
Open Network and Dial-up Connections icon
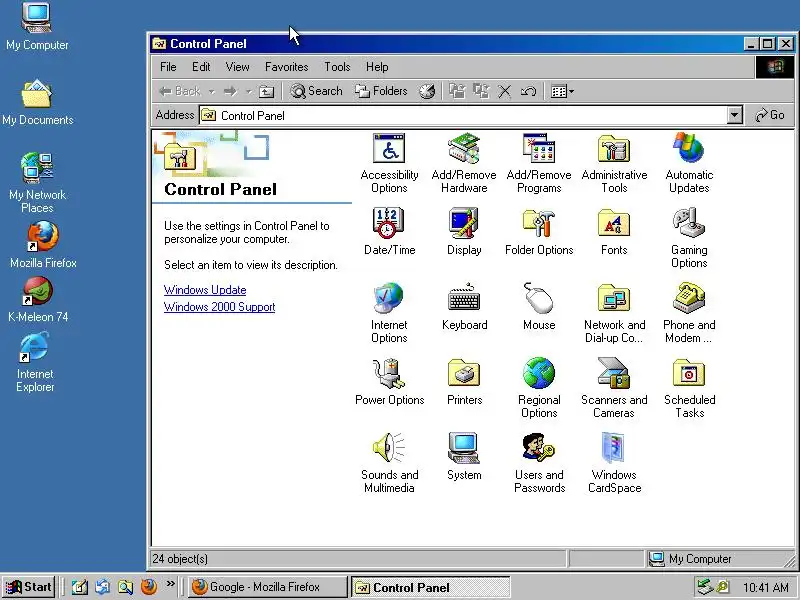[614, 313]
